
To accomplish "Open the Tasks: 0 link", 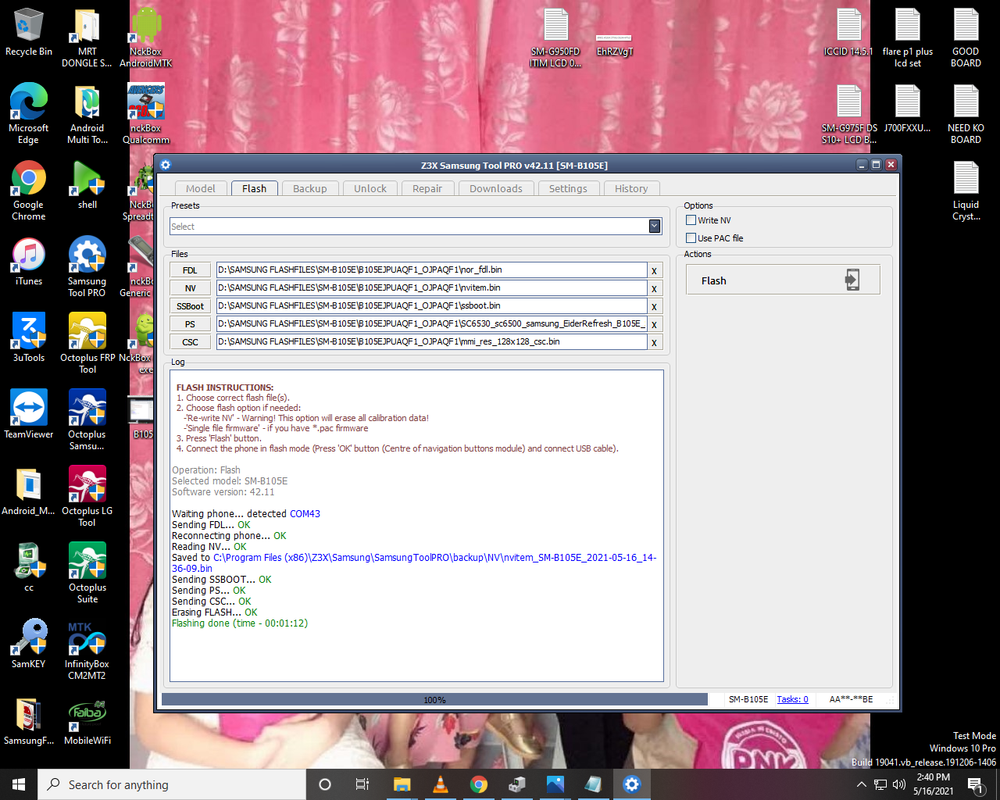I will [x=792, y=699].
